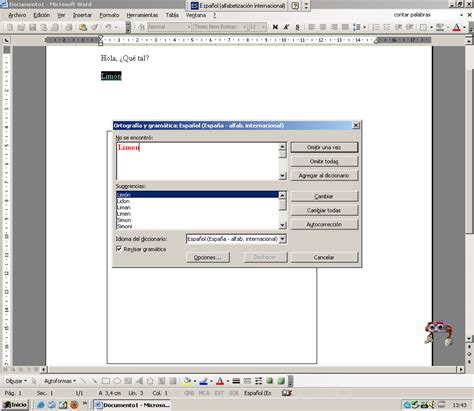Toggle italic with the K button
Screen dimensions: 474x411
pos(286,27)
